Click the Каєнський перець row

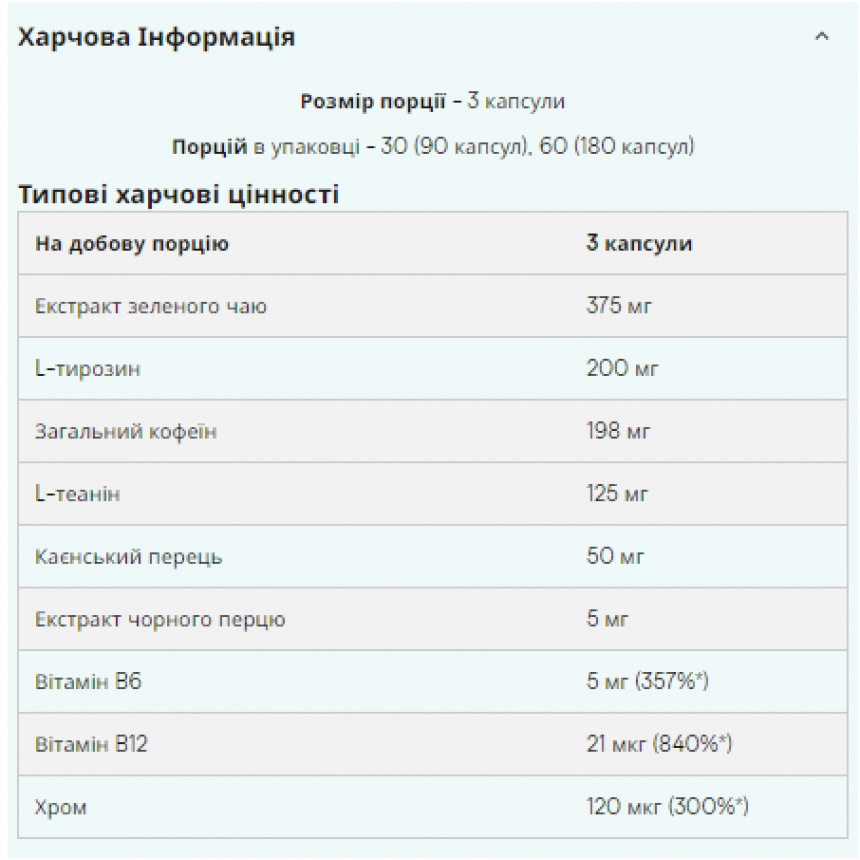(x=433, y=556)
